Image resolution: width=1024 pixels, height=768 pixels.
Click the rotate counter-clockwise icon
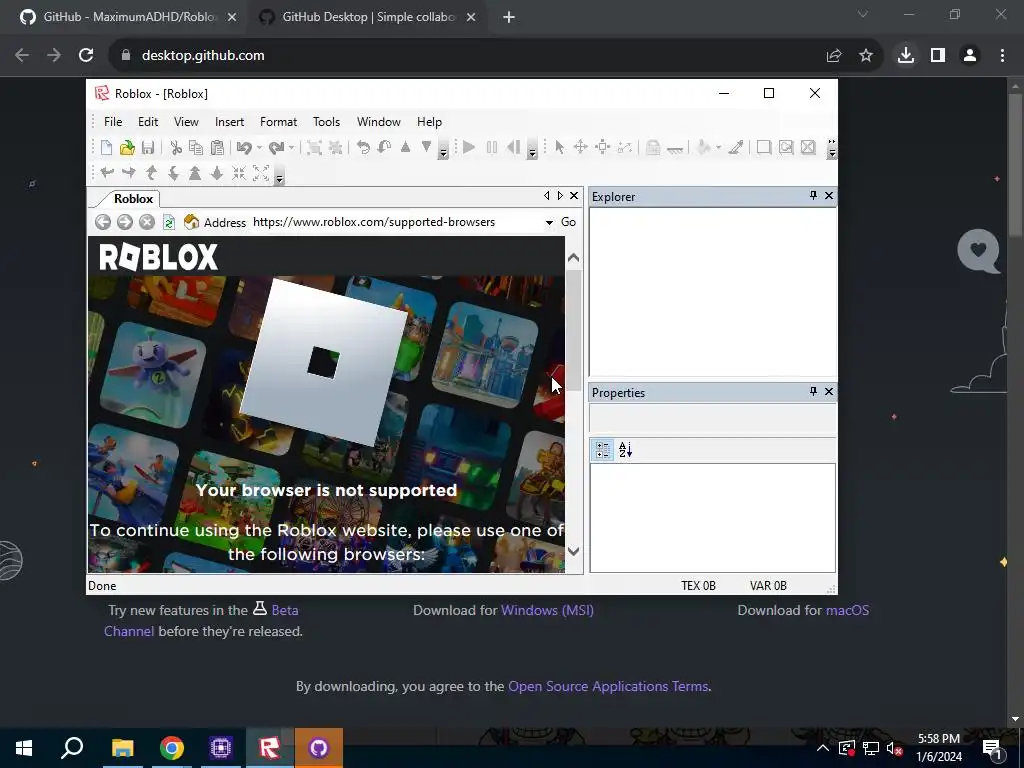363,148
